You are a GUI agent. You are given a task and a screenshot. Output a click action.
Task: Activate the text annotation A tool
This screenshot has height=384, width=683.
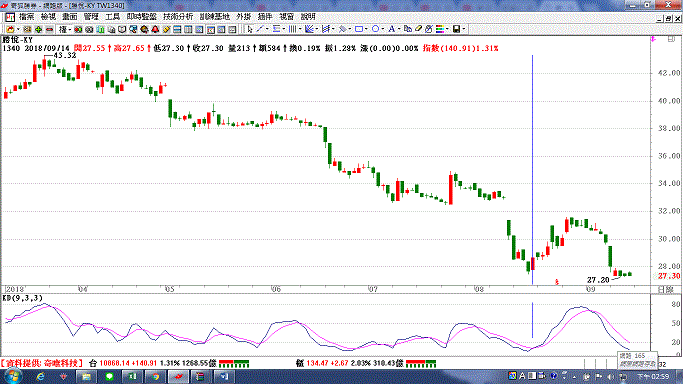pos(391,29)
